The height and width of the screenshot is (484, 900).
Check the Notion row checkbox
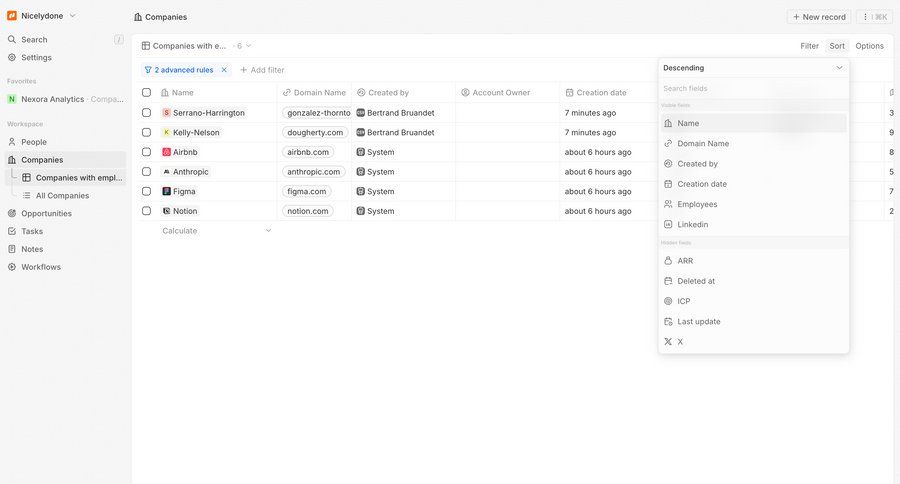coord(146,211)
